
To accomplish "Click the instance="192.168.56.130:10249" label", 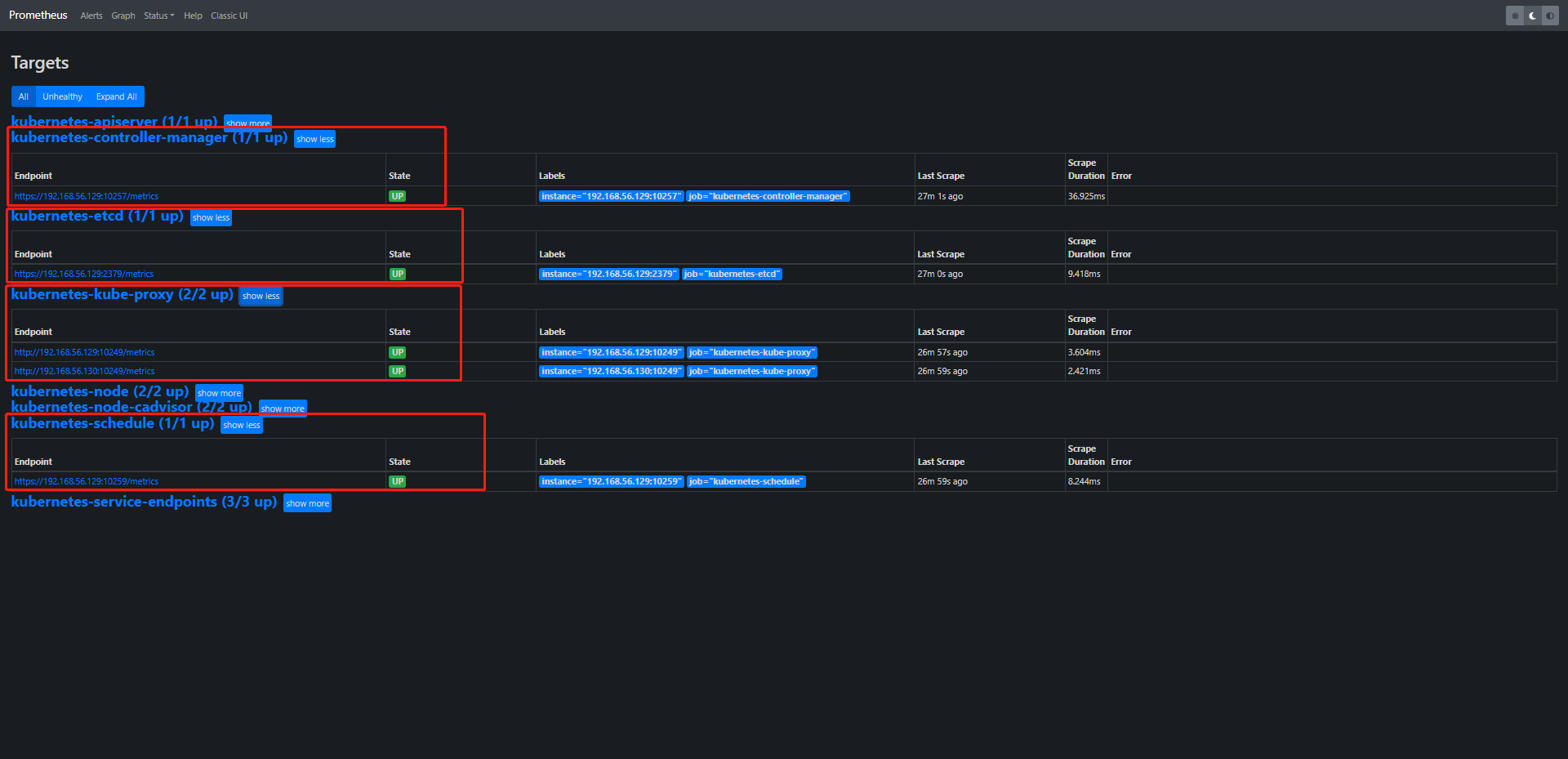I will point(611,371).
